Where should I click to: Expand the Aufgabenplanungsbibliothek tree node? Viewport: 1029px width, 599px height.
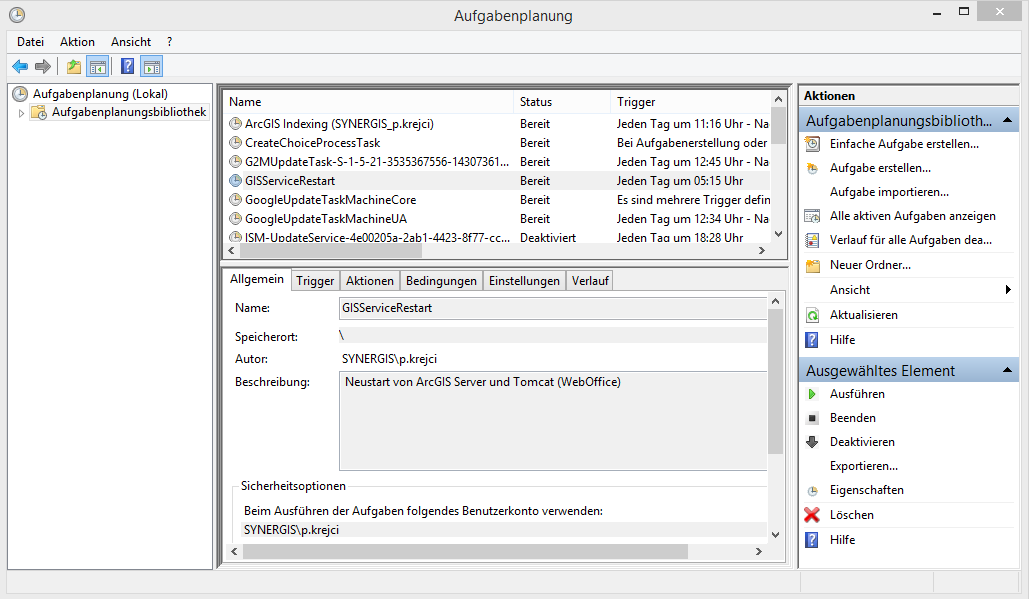pos(21,112)
